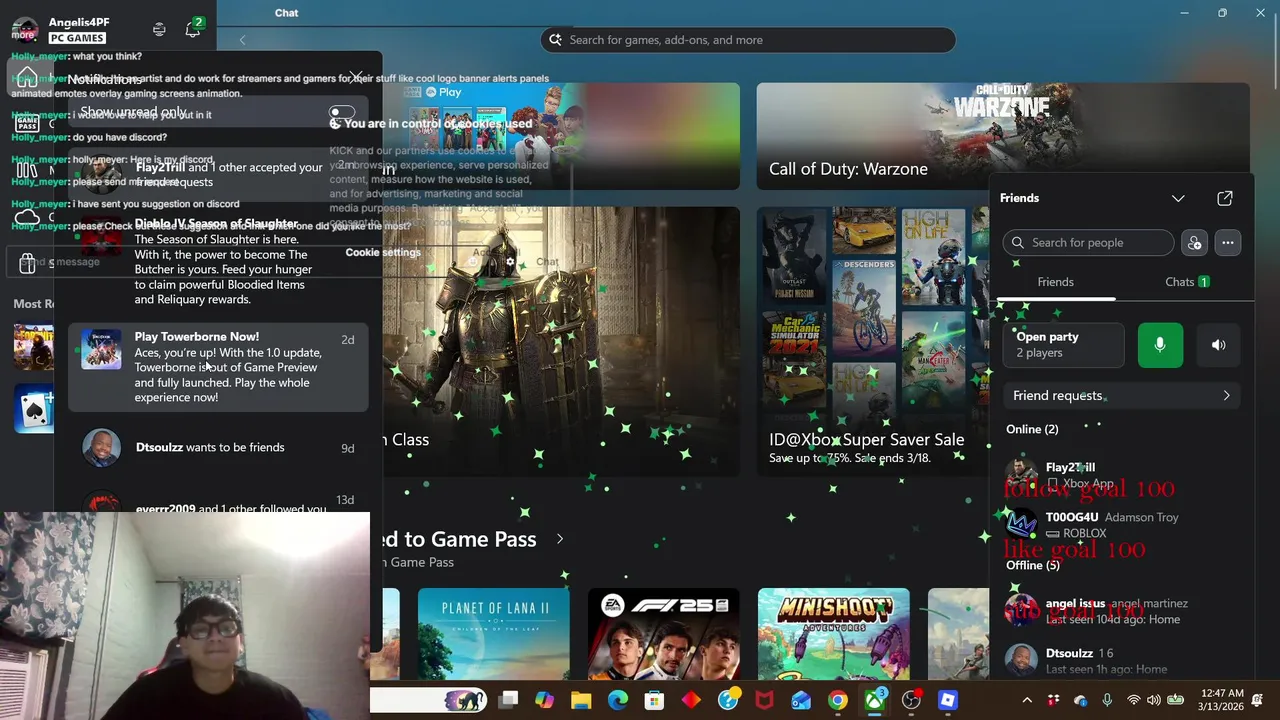Select offline friend angel jesus

coord(1120,611)
